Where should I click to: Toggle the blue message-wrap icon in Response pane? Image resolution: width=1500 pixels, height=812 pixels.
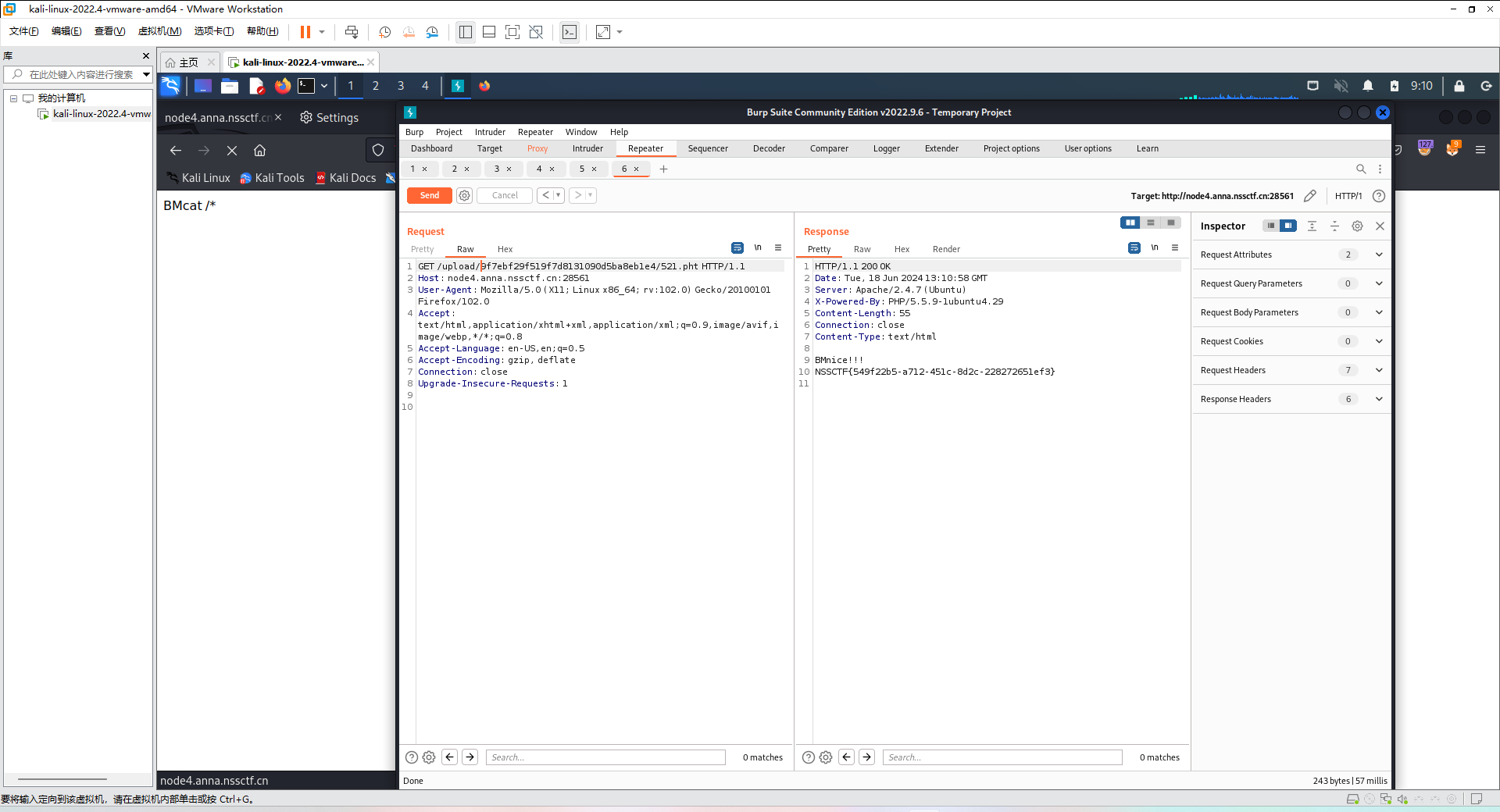pos(1134,248)
